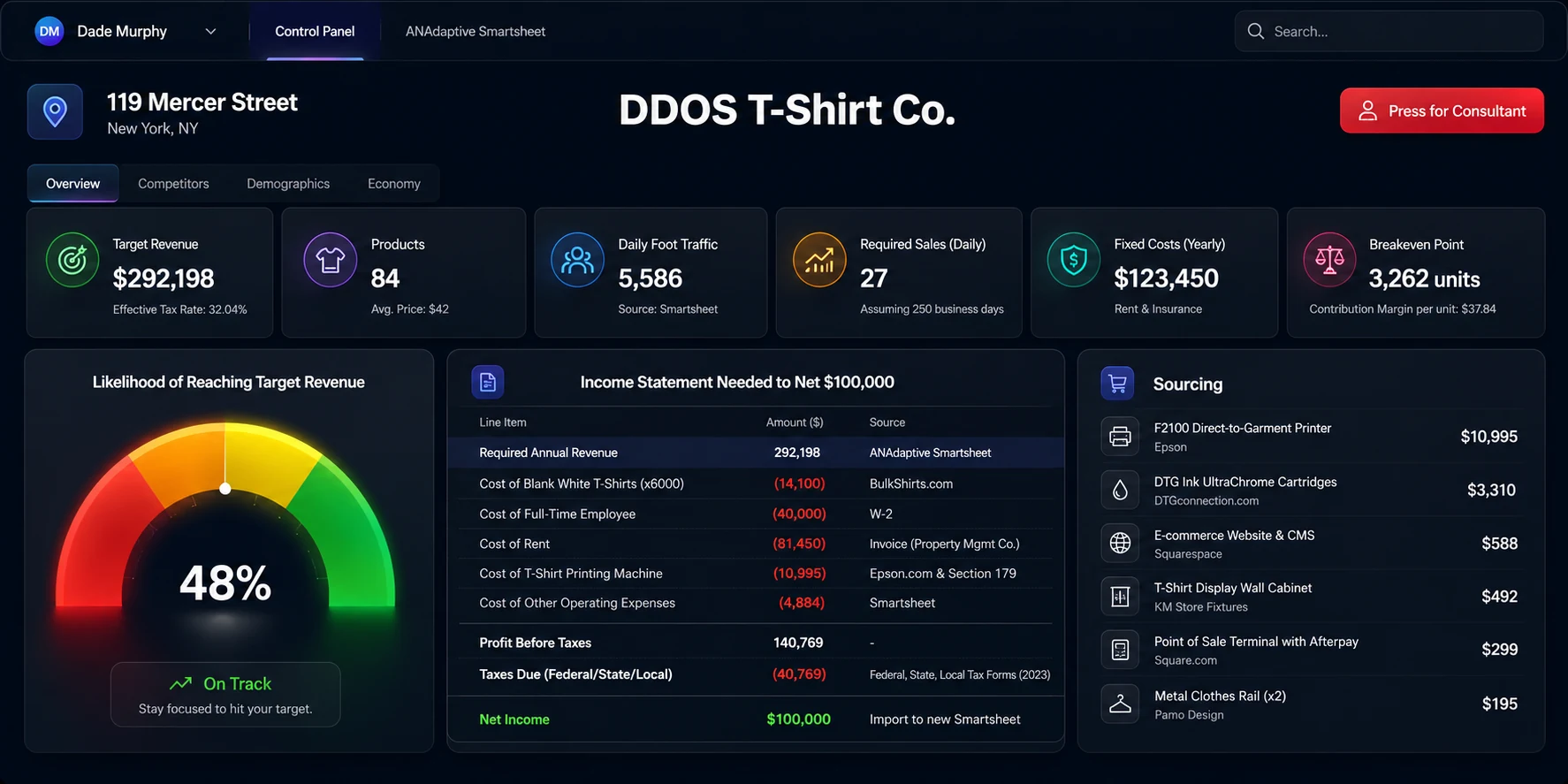Select the Overview tab
The width and height of the screenshot is (1568, 784).
tap(72, 183)
